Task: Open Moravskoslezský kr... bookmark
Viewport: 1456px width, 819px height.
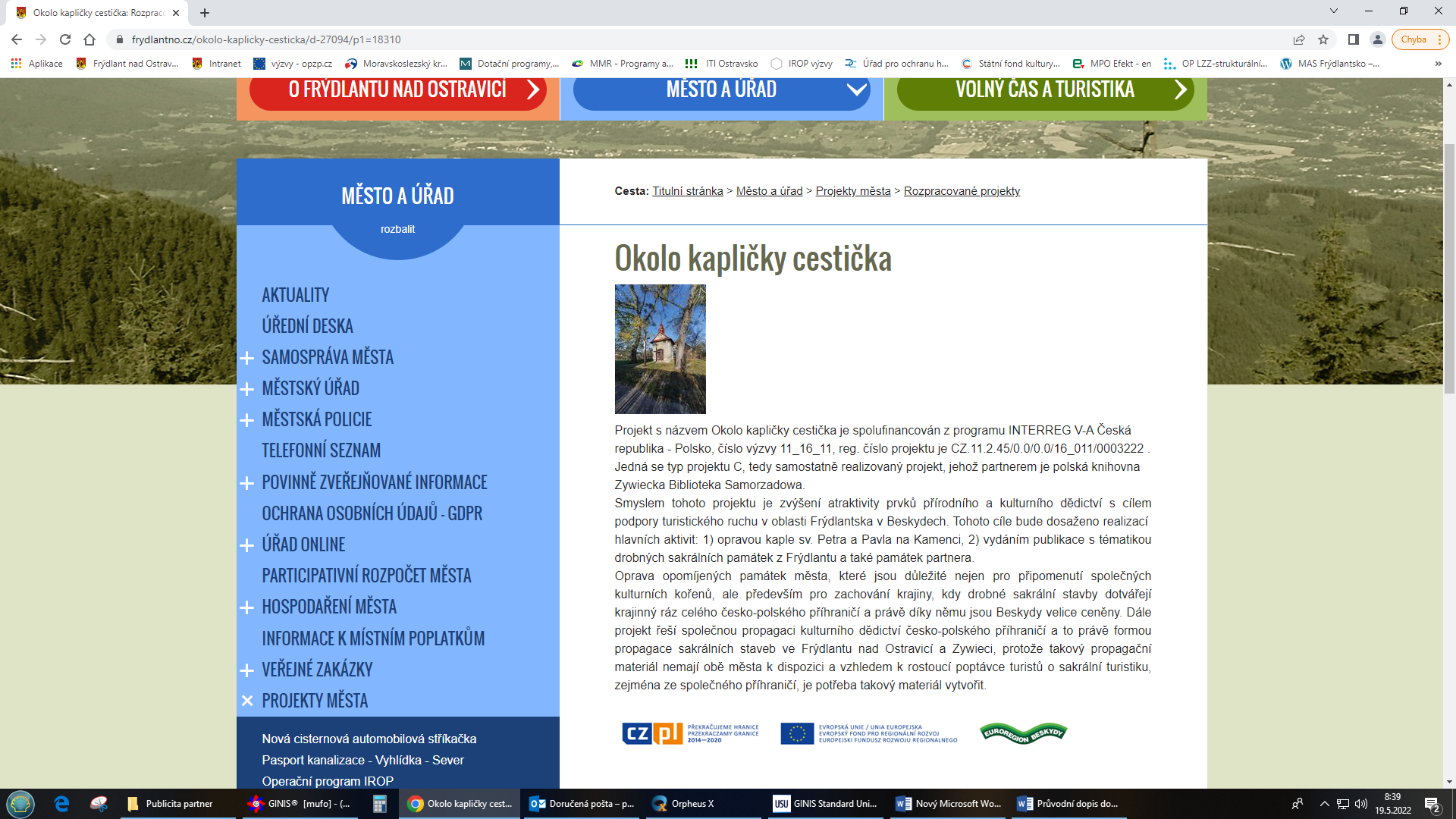Action: tap(396, 64)
